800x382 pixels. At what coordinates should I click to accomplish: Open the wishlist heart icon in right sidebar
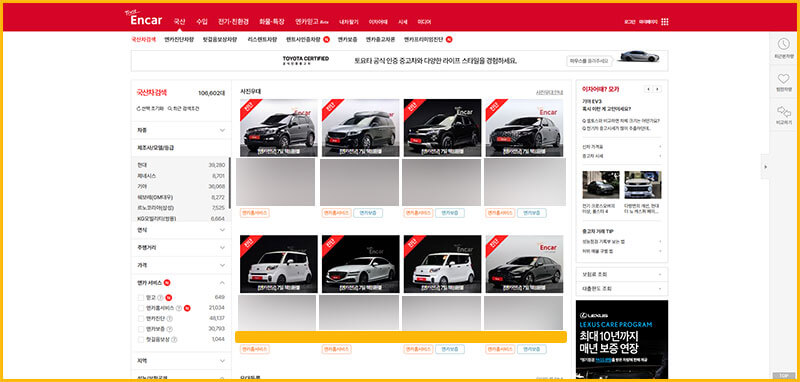pos(783,79)
